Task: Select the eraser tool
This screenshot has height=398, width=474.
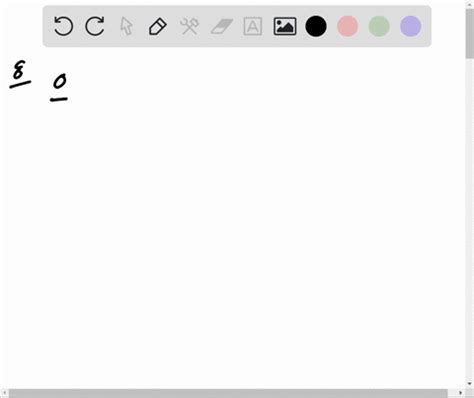Action: [221, 26]
